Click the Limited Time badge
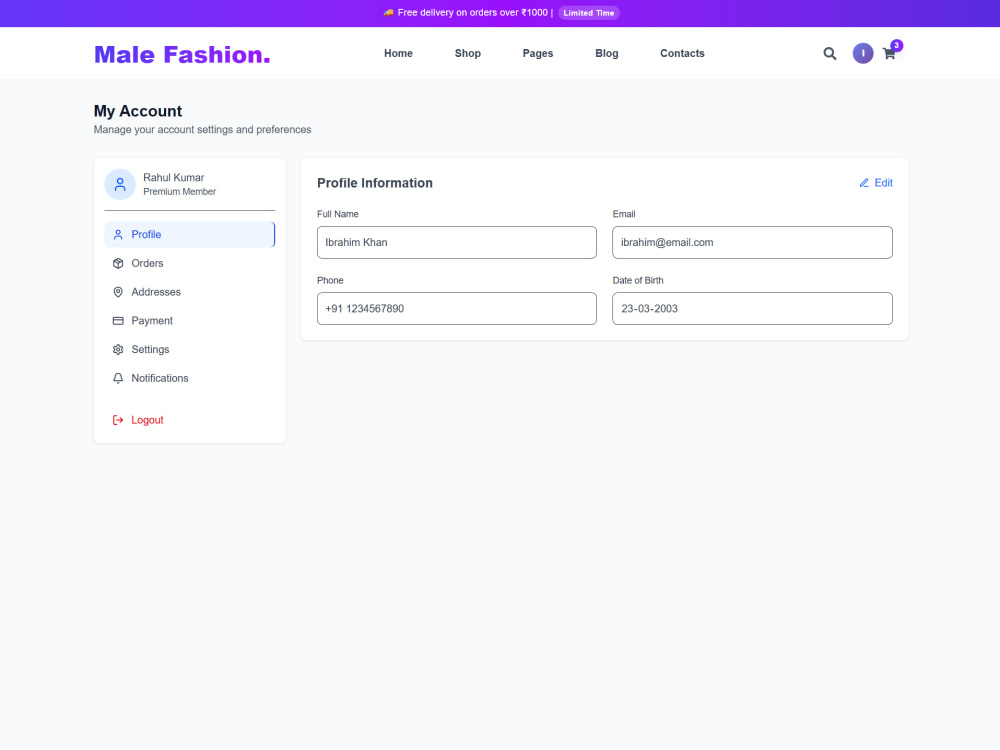Viewport: 1000px width, 750px height. (x=588, y=13)
